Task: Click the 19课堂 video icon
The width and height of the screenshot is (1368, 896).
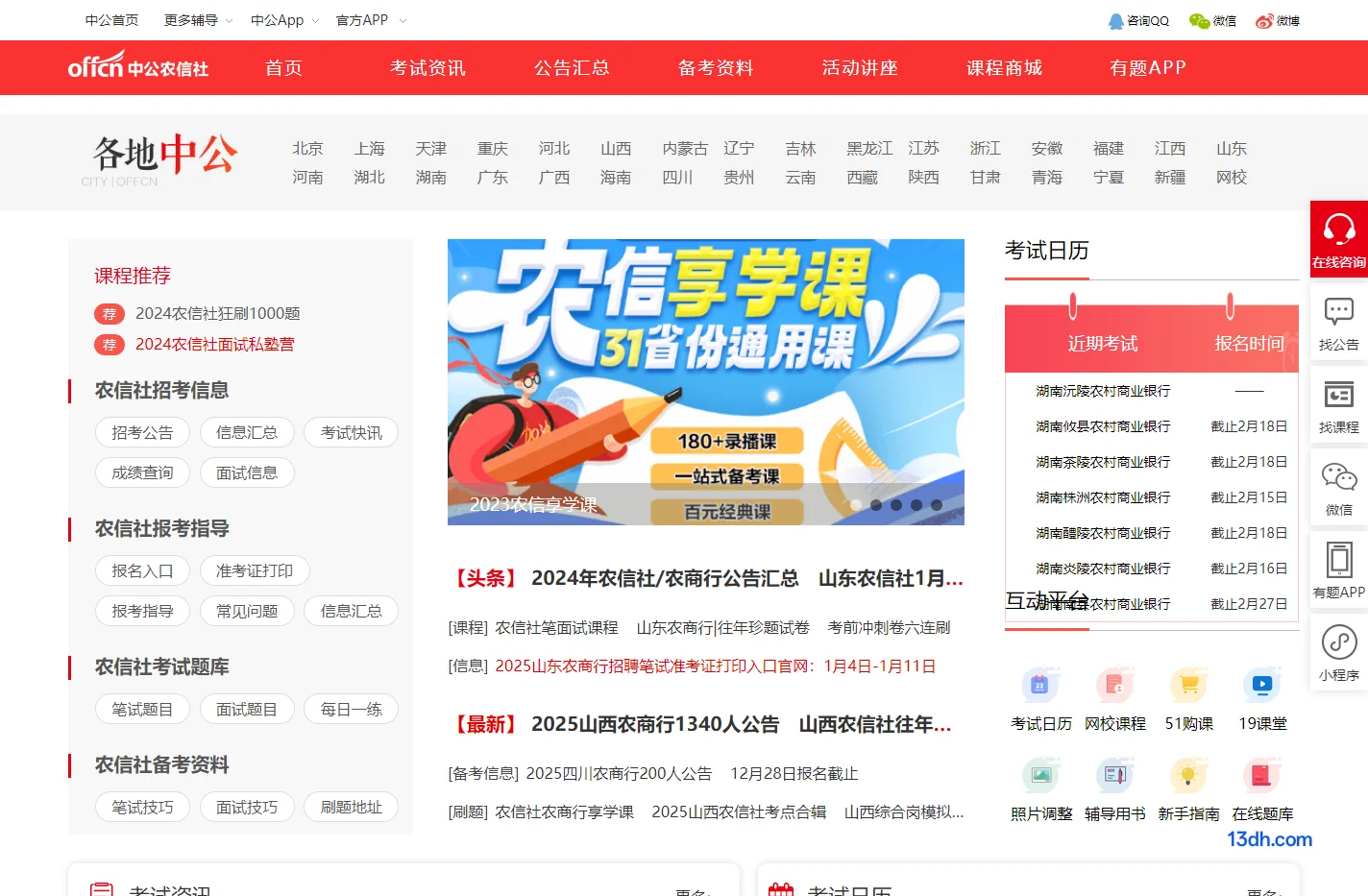Action: [x=1262, y=686]
